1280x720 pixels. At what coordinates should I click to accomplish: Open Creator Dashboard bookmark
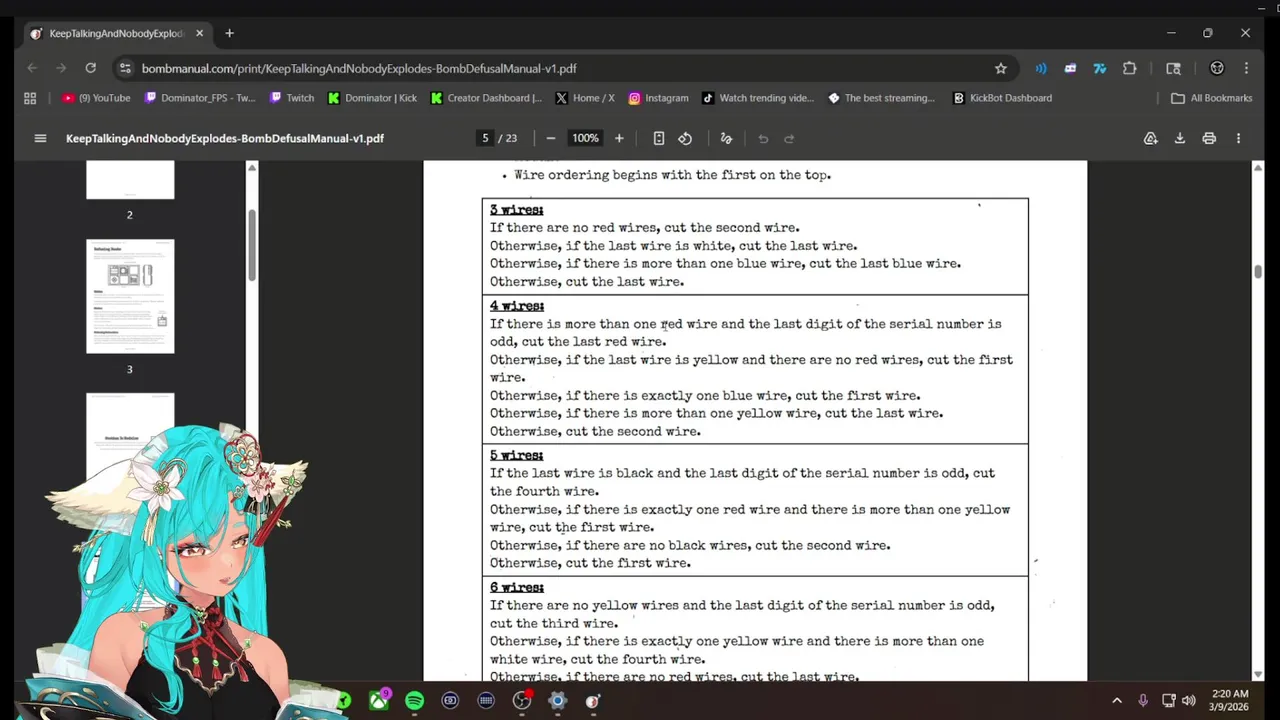[x=486, y=98]
